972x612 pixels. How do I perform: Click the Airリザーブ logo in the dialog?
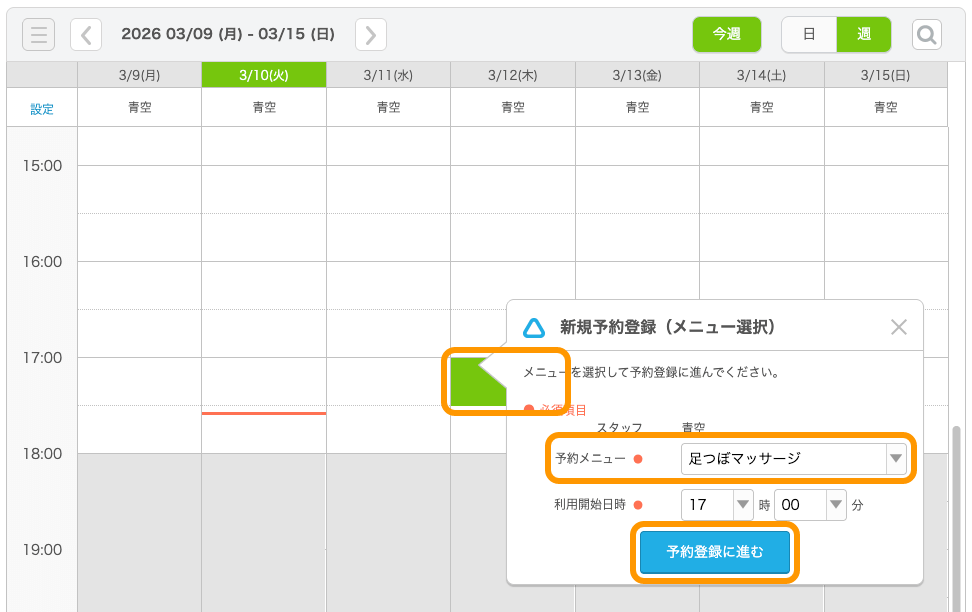533,325
